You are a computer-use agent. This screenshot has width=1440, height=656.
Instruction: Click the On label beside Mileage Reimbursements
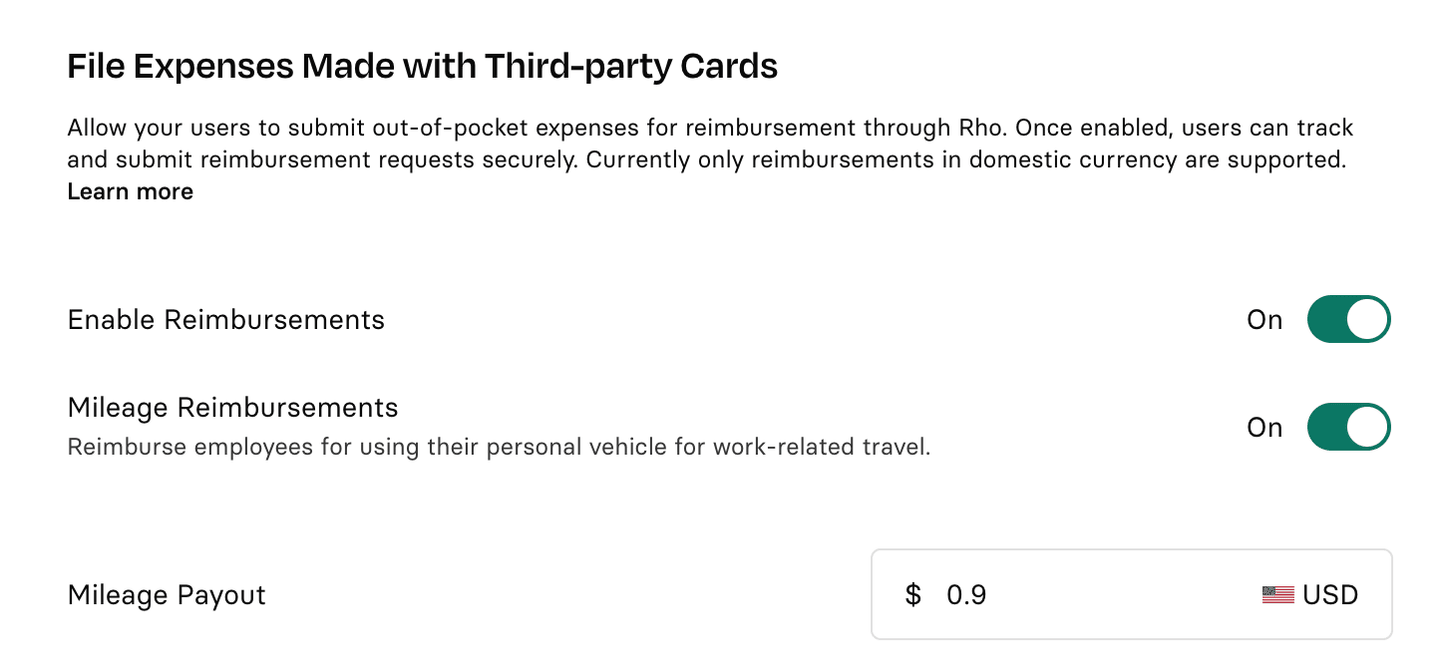coord(1263,426)
